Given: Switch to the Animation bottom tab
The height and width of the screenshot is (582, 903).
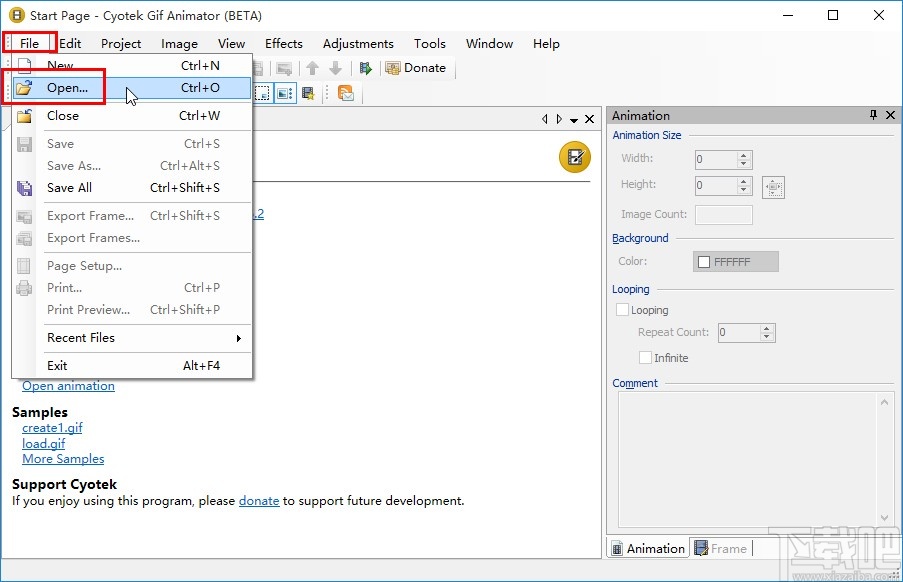Looking at the screenshot, I should click(648, 549).
